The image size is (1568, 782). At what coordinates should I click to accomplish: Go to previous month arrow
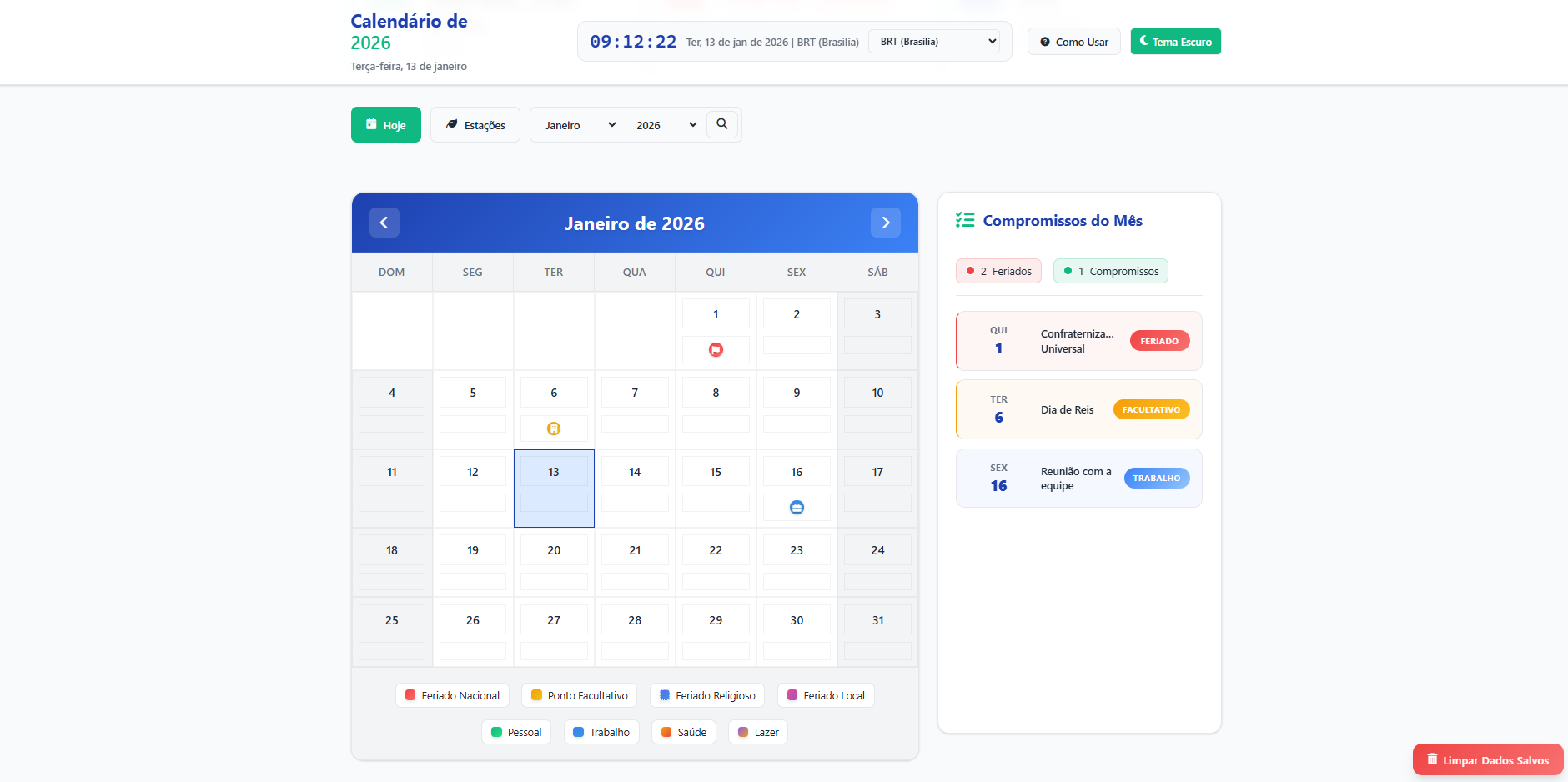pyautogui.click(x=384, y=223)
